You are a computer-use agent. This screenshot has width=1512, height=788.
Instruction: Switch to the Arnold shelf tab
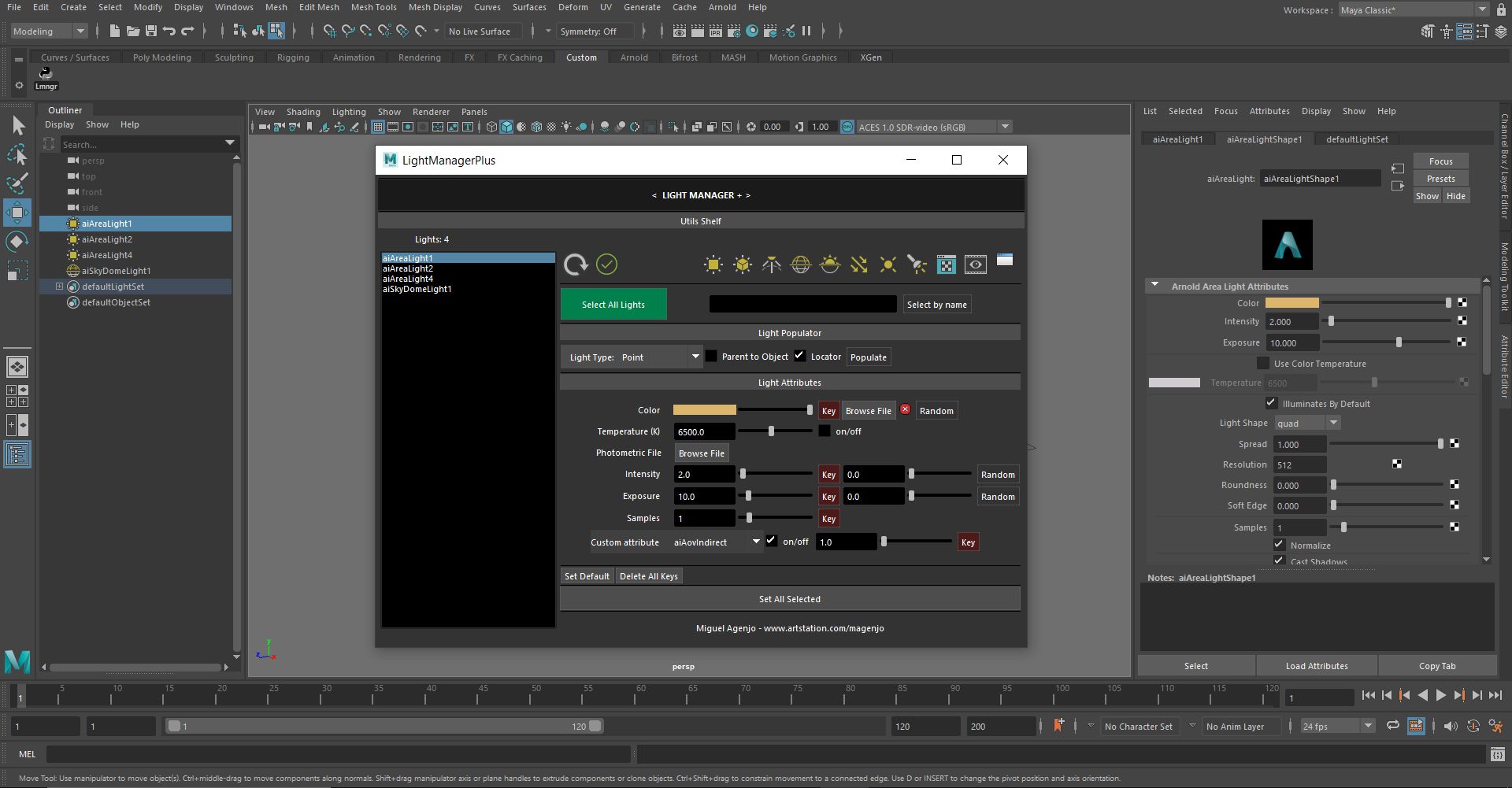(x=632, y=57)
